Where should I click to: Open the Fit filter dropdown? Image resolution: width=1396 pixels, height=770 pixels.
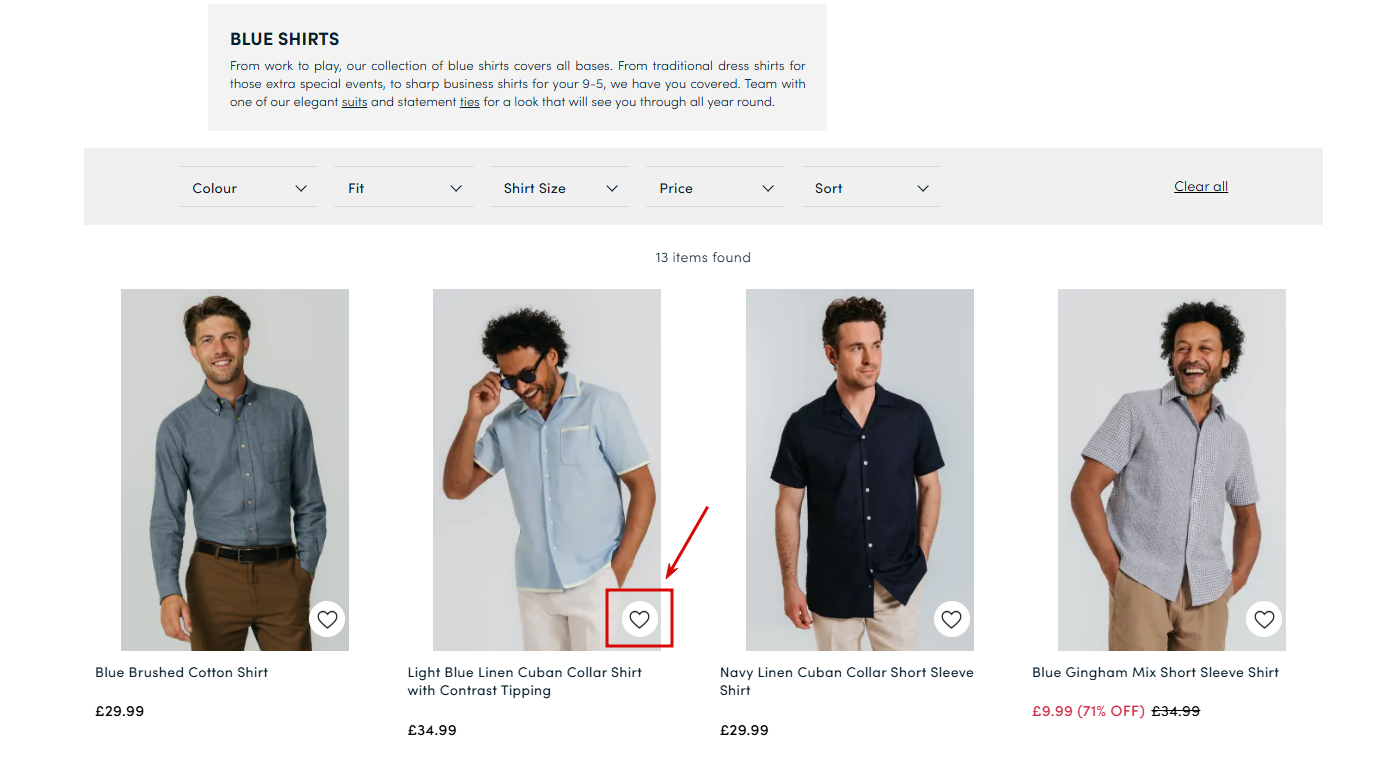(x=404, y=188)
